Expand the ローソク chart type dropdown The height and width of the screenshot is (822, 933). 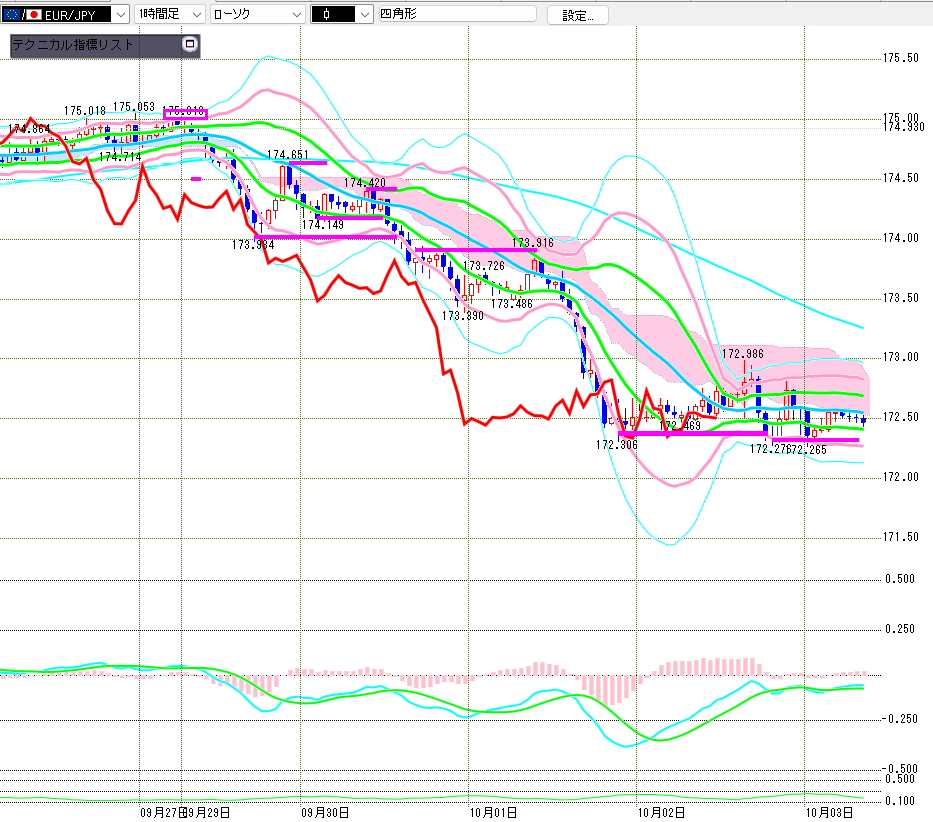click(x=296, y=15)
